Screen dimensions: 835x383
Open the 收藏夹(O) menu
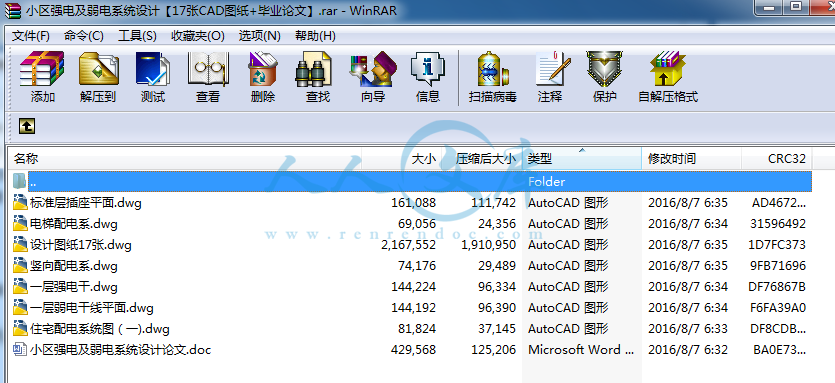pos(198,36)
